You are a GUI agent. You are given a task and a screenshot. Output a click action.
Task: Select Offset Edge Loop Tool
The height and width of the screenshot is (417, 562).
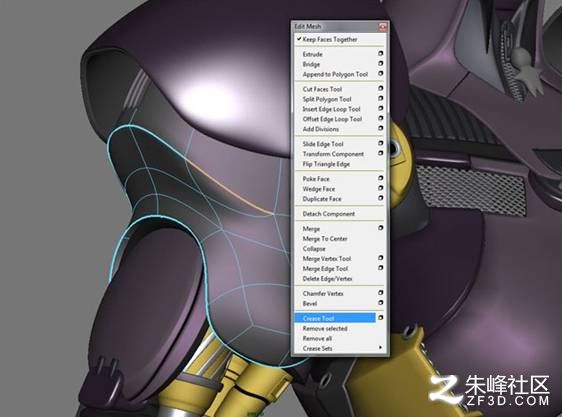click(x=332, y=119)
